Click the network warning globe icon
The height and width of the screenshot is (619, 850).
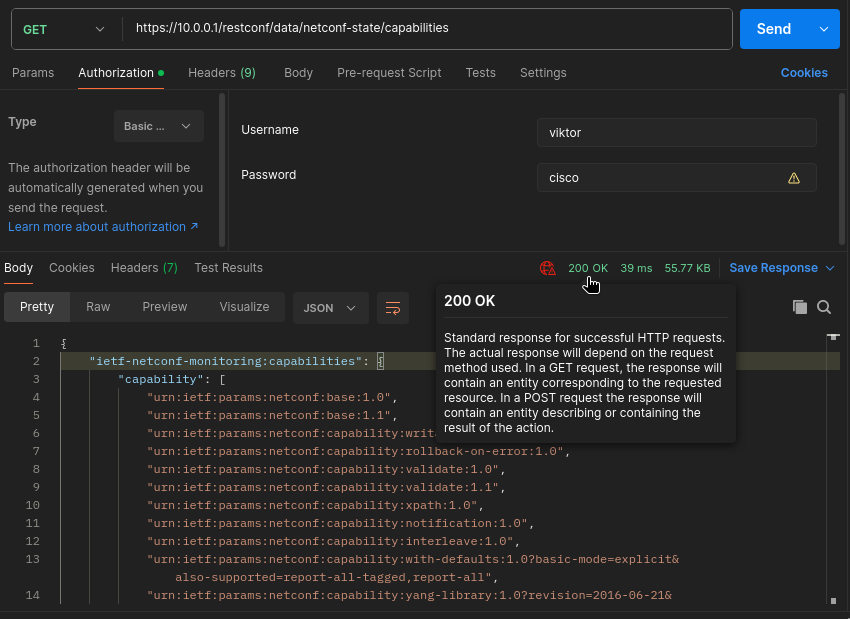(x=548, y=268)
